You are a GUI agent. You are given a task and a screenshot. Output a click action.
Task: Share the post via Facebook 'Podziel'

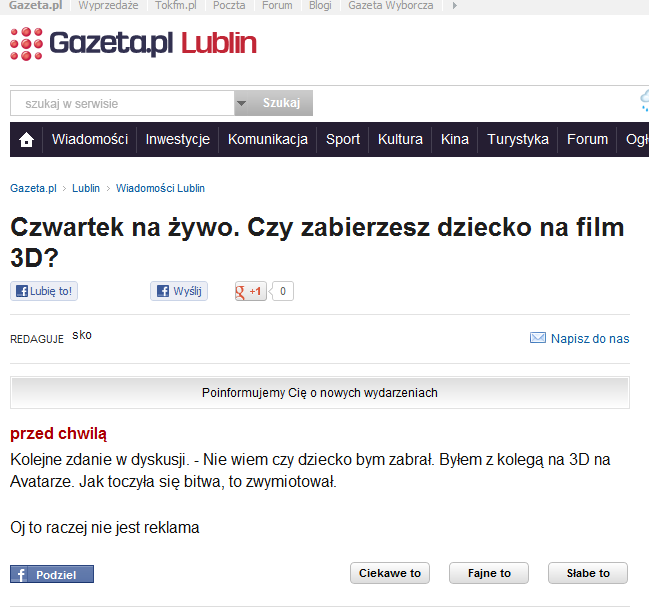coord(52,574)
